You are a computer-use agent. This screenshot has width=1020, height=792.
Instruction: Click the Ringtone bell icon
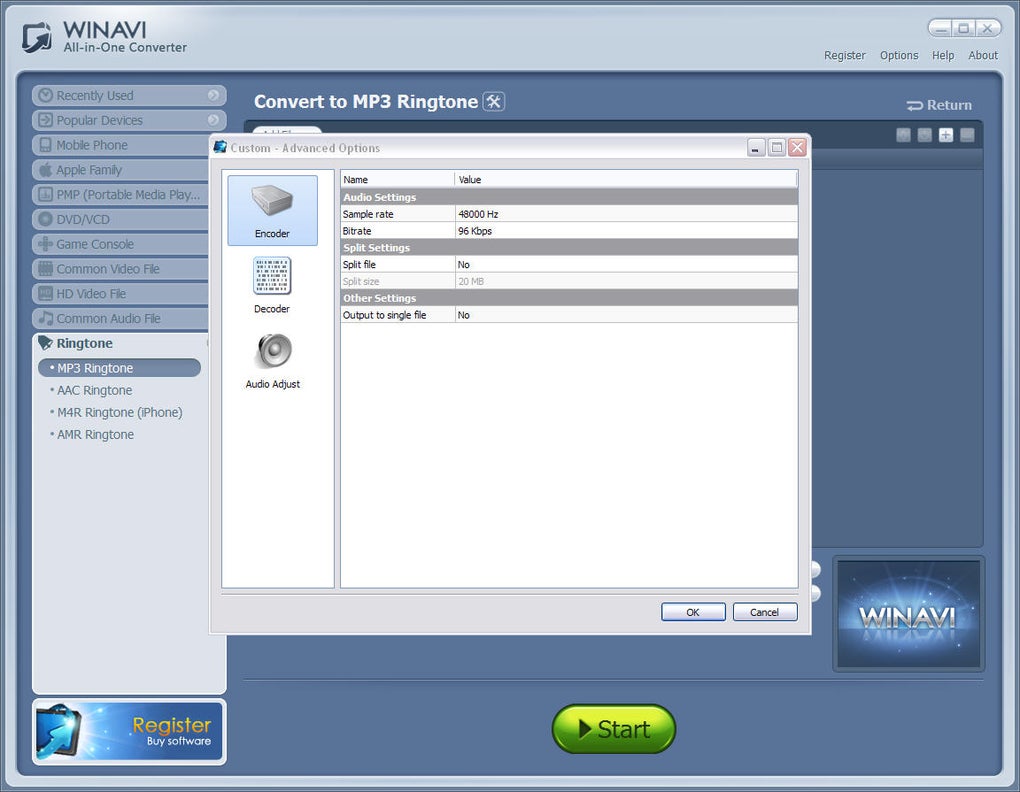pos(45,343)
